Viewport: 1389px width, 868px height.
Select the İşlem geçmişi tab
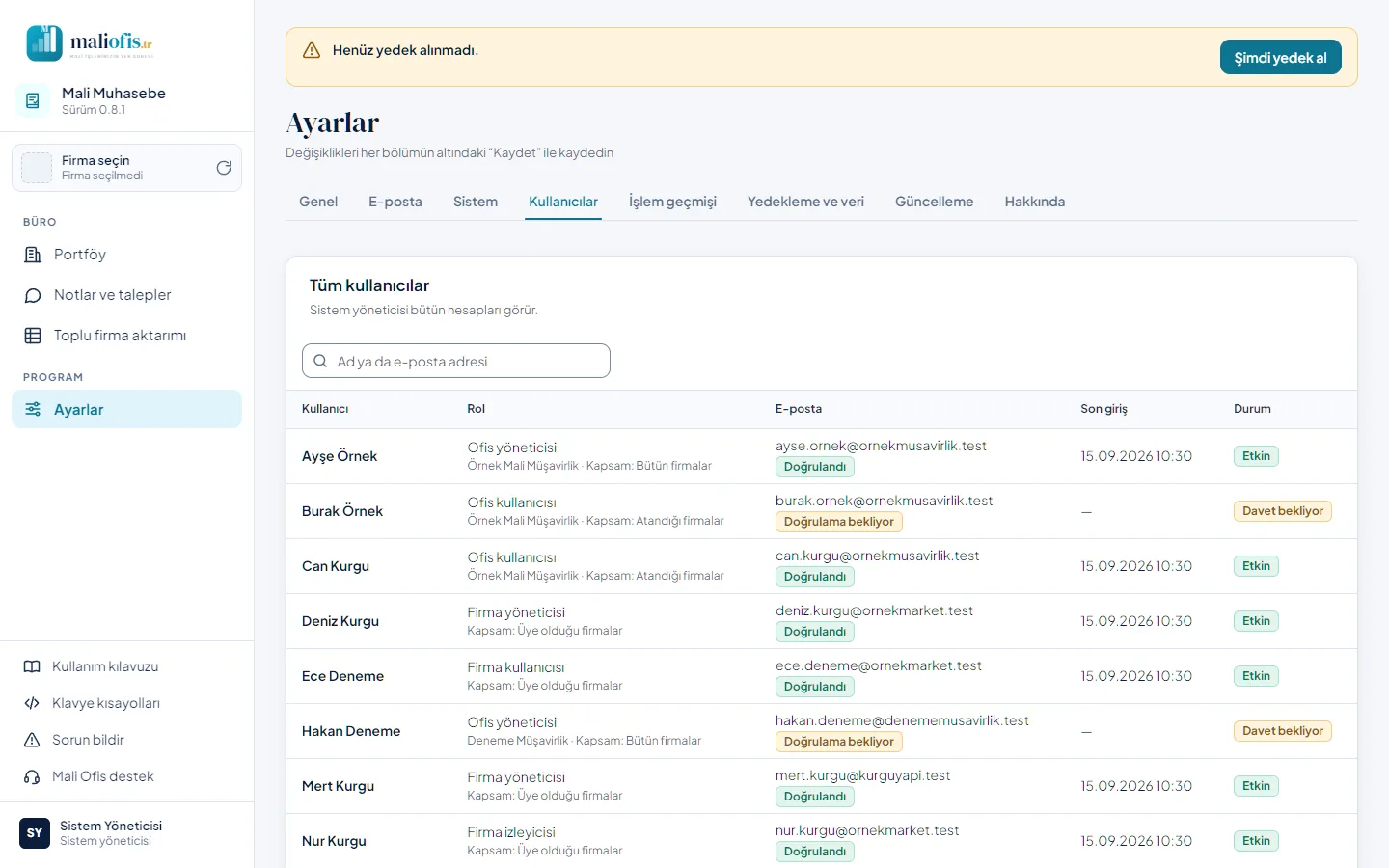click(x=672, y=202)
